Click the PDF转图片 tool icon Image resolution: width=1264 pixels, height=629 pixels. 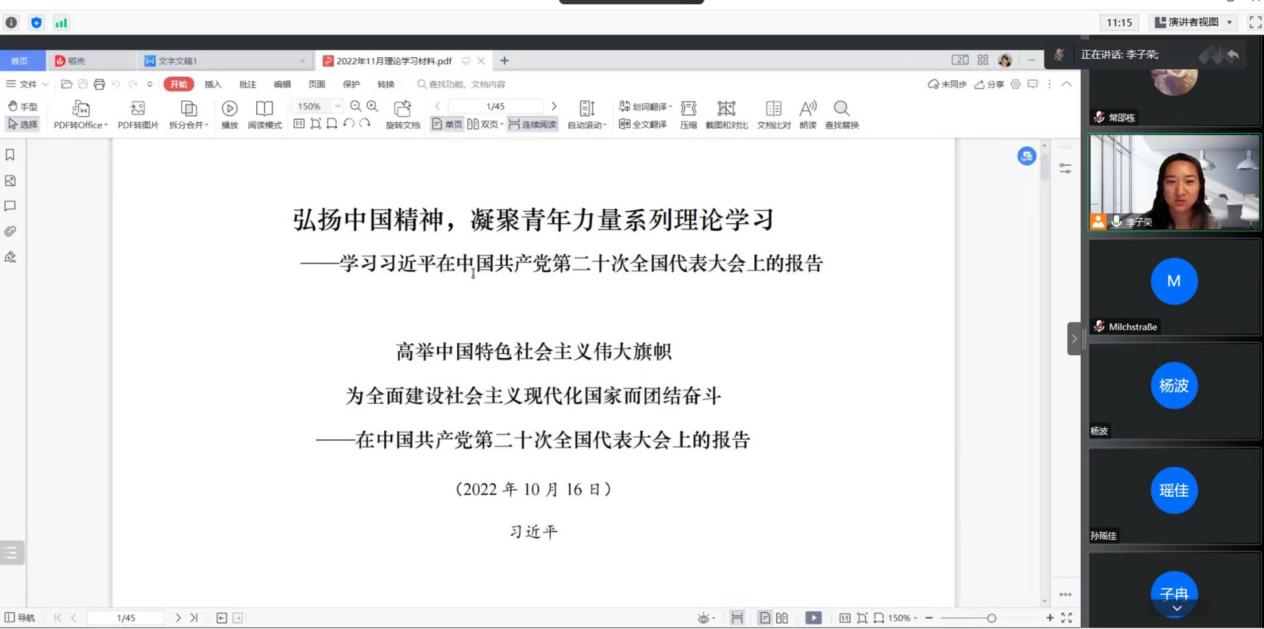coord(139,108)
